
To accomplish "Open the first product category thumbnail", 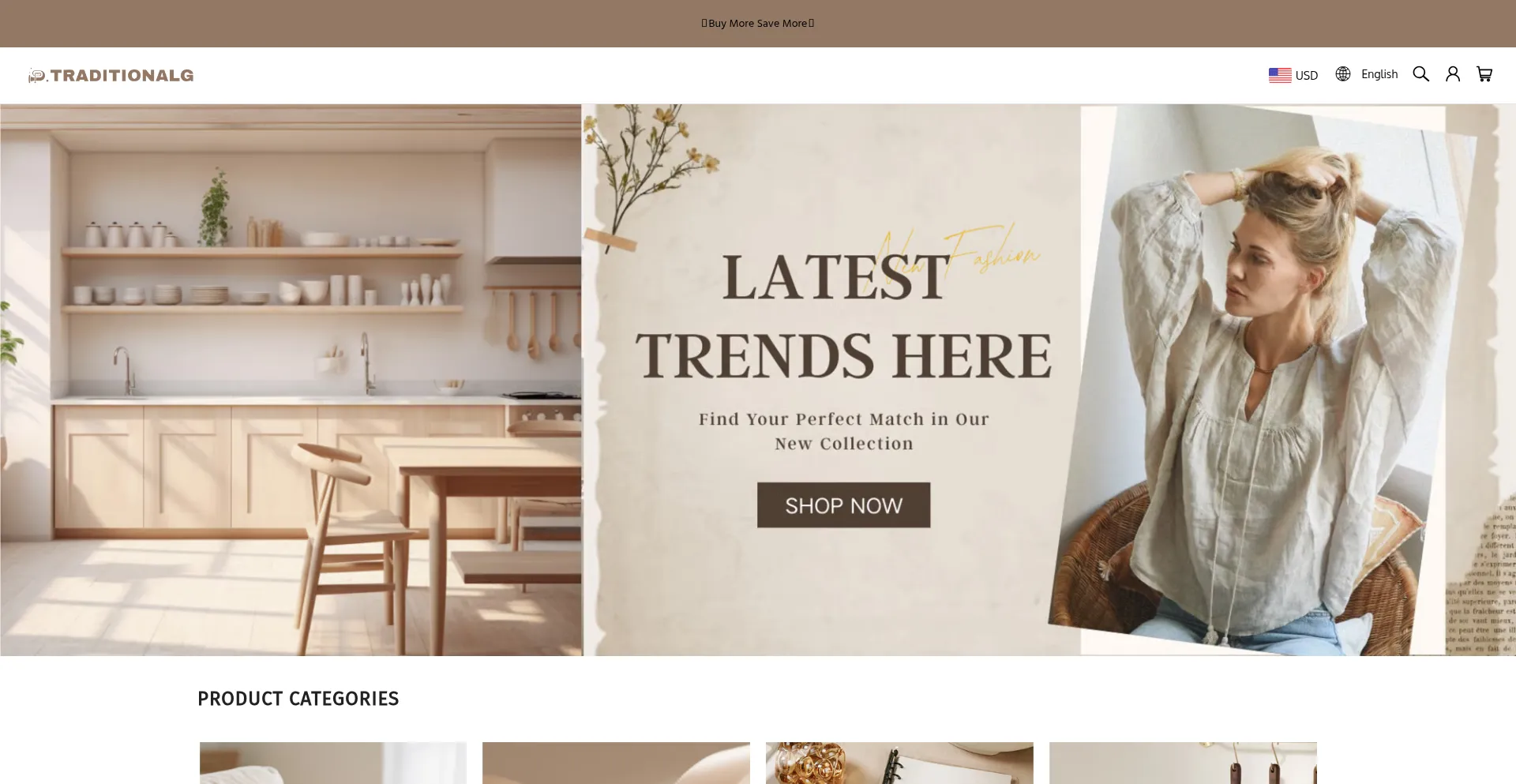I will tap(333, 763).
